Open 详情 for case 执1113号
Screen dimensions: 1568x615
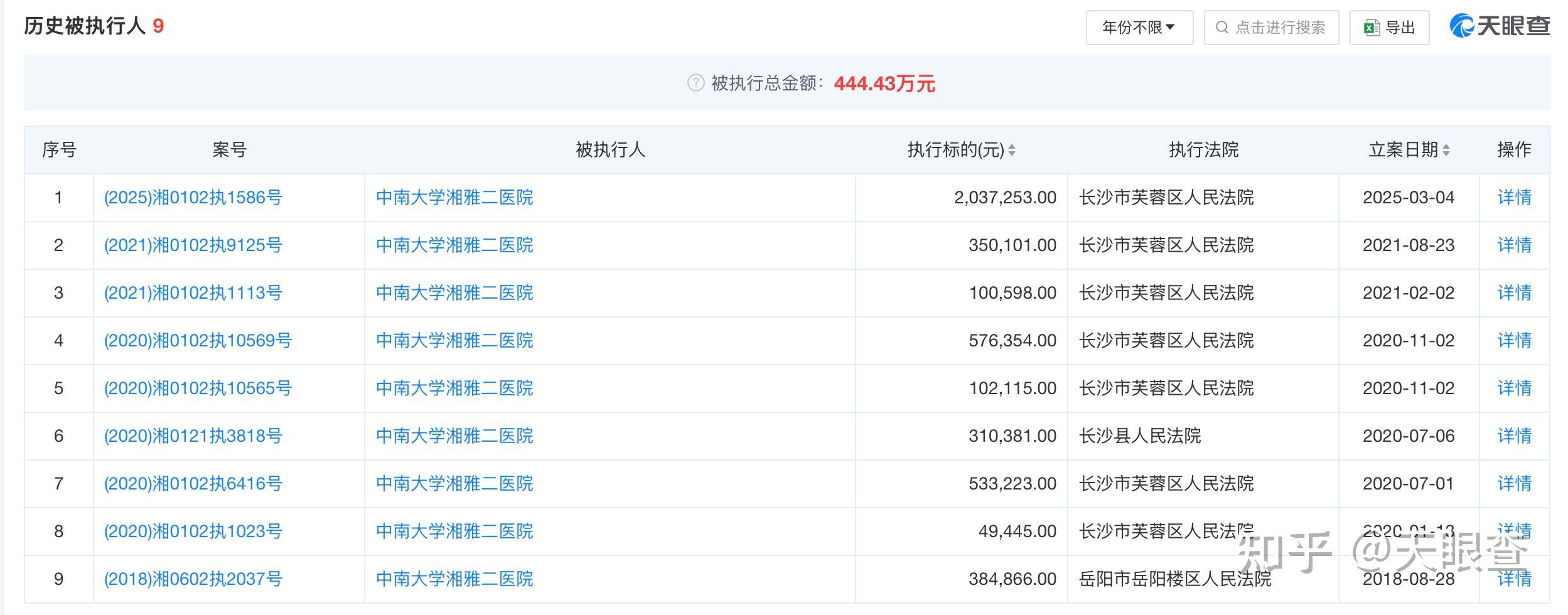click(1514, 293)
